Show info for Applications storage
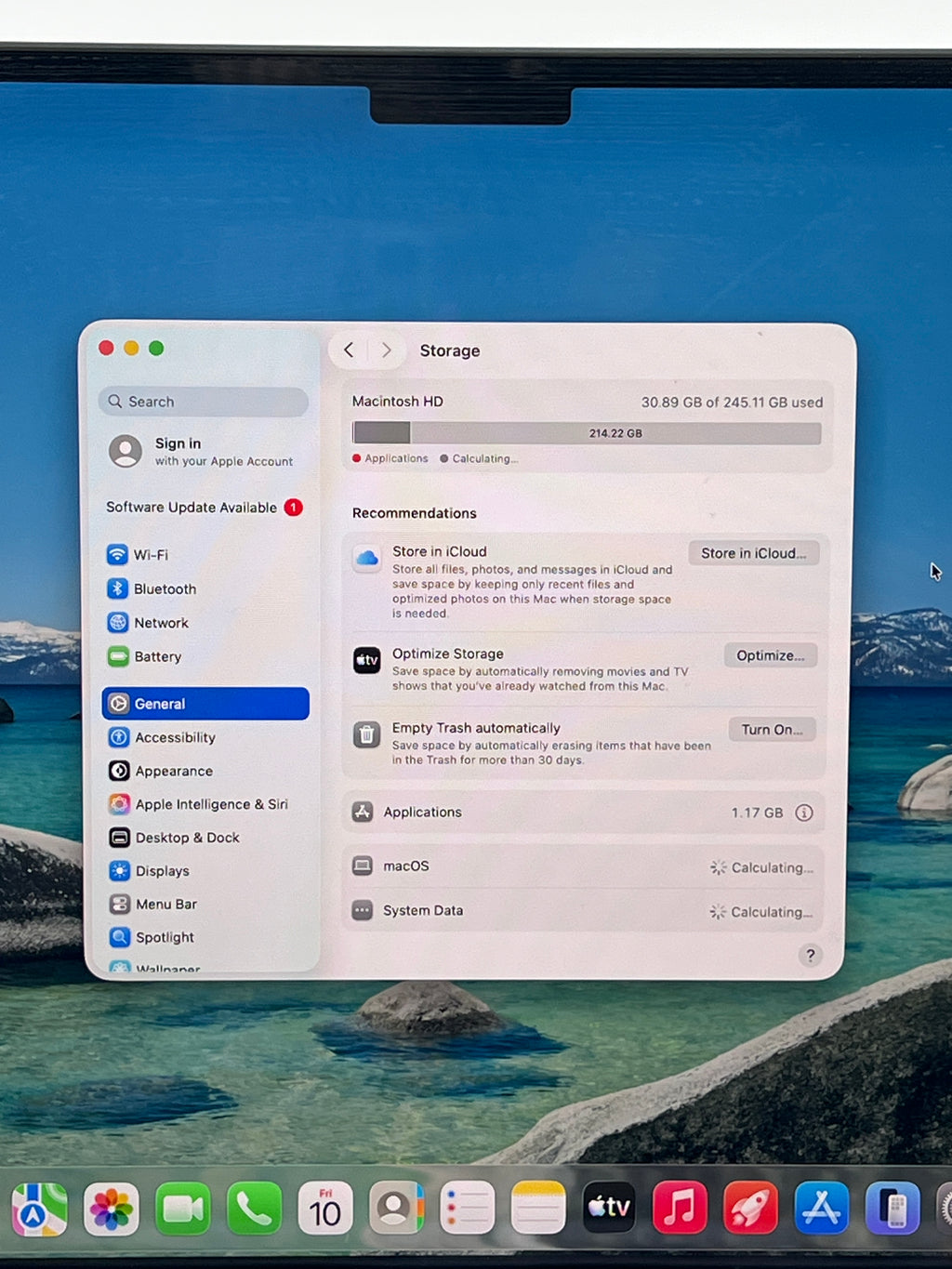Screen dimensions: 952x1269 click(804, 813)
